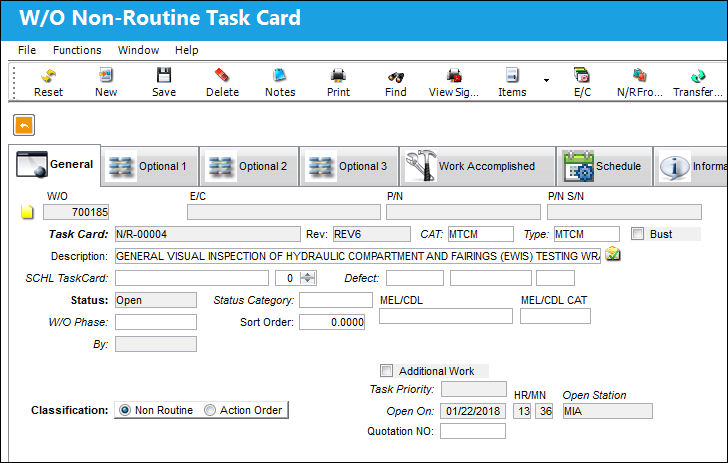Screen dimensions: 728x463
Task: Click the HR field showing 13
Action: pyautogui.click(x=522, y=411)
